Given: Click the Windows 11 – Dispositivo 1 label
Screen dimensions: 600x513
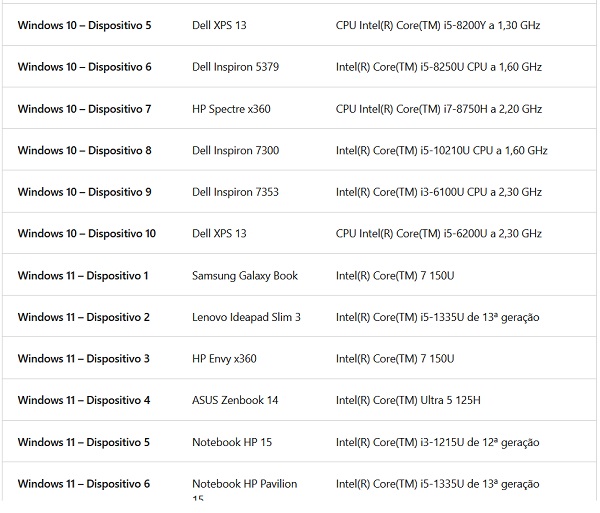Looking at the screenshot, I should [83, 275].
